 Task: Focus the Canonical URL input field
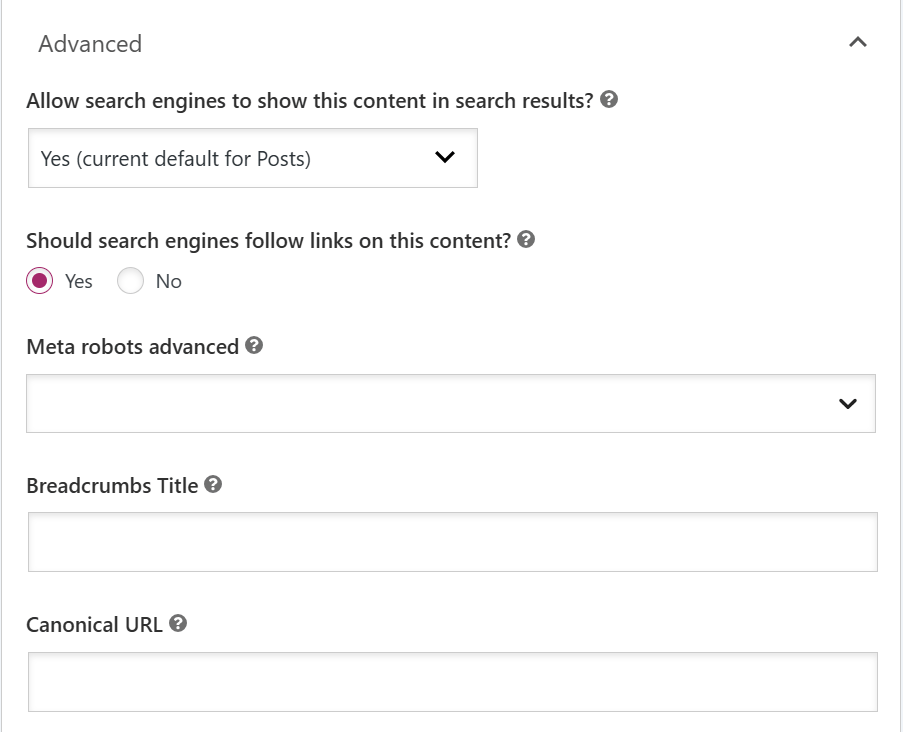coord(450,681)
